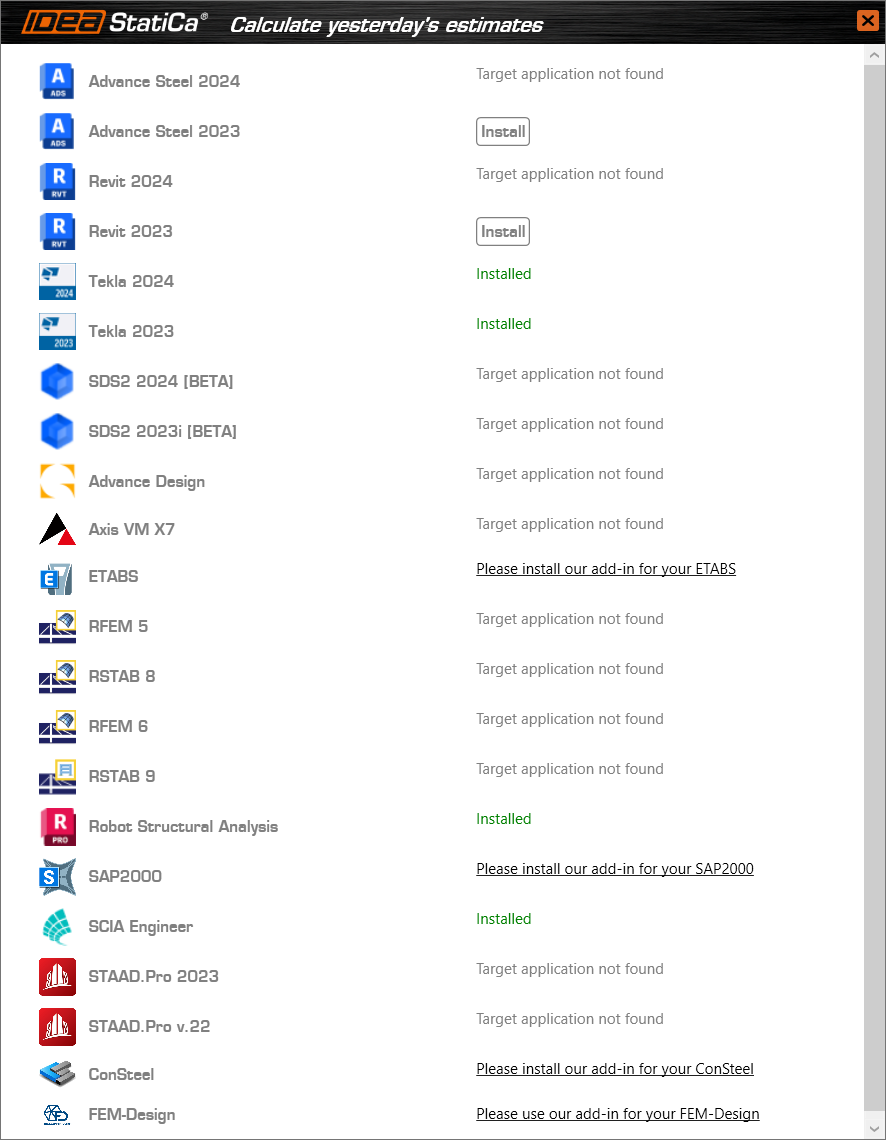Click the ETABS icon
Image resolution: width=886 pixels, height=1140 pixels.
point(57,578)
